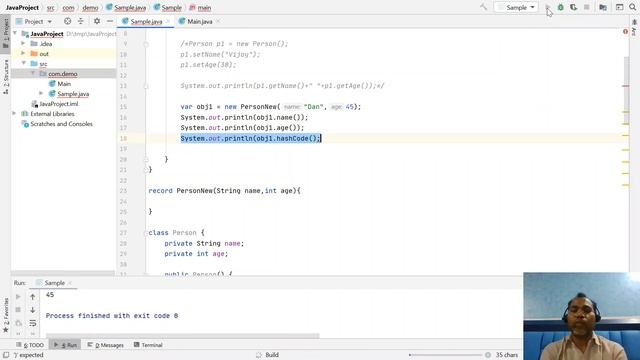640x360 pixels.
Task: Click the src breadcrumb in the navigation bar
Action: click(50, 8)
